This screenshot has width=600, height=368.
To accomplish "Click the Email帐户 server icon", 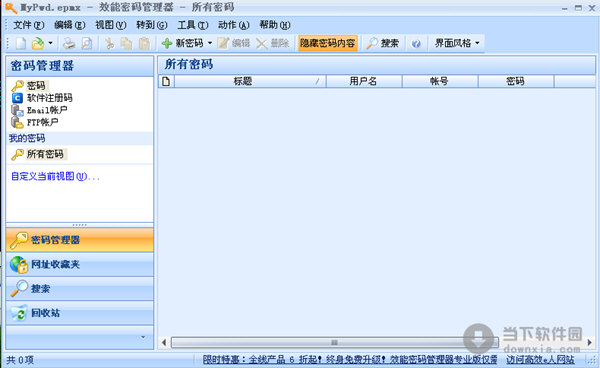I will pyautogui.click(x=17, y=110).
